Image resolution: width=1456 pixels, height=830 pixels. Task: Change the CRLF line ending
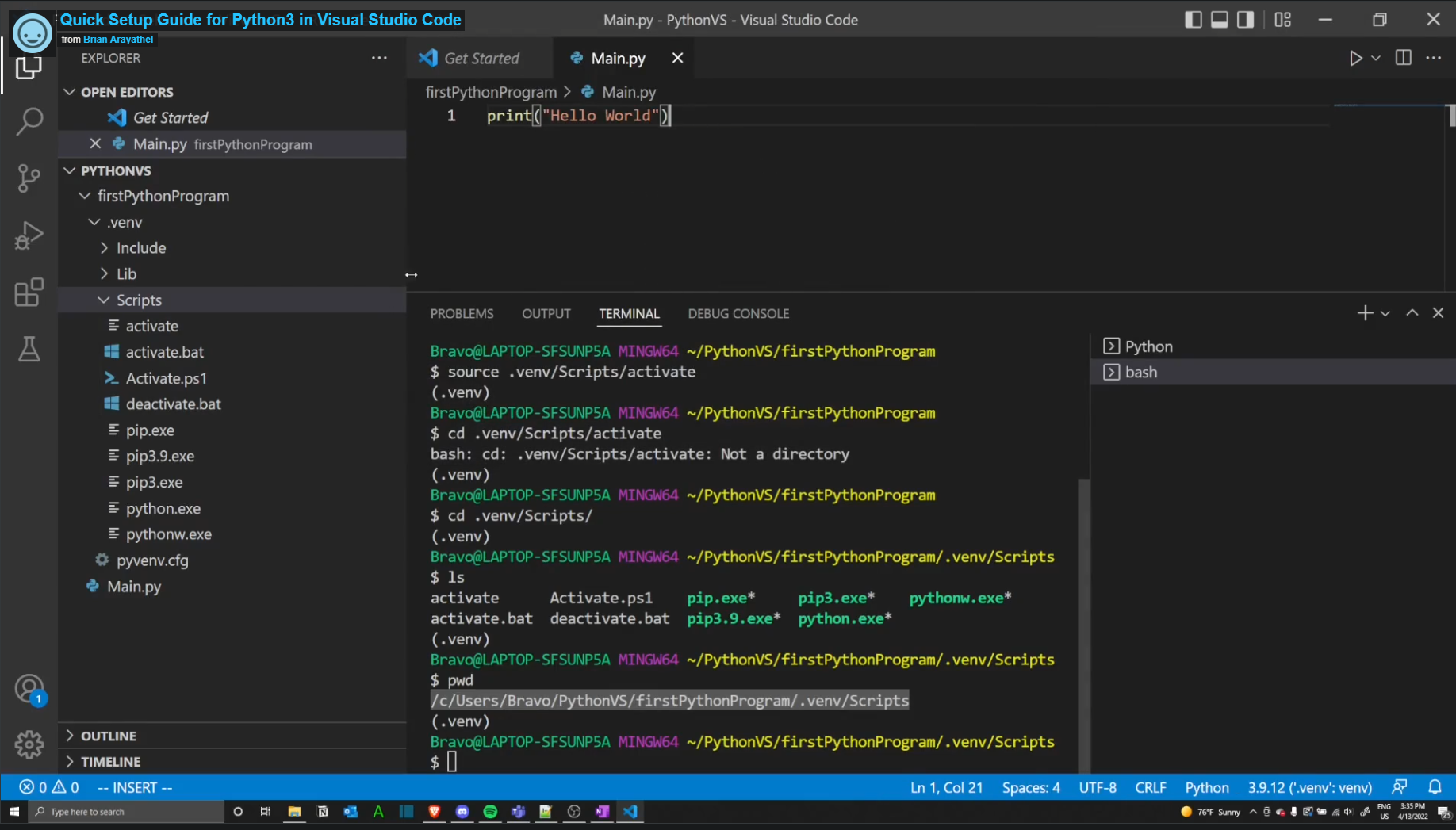[1150, 787]
